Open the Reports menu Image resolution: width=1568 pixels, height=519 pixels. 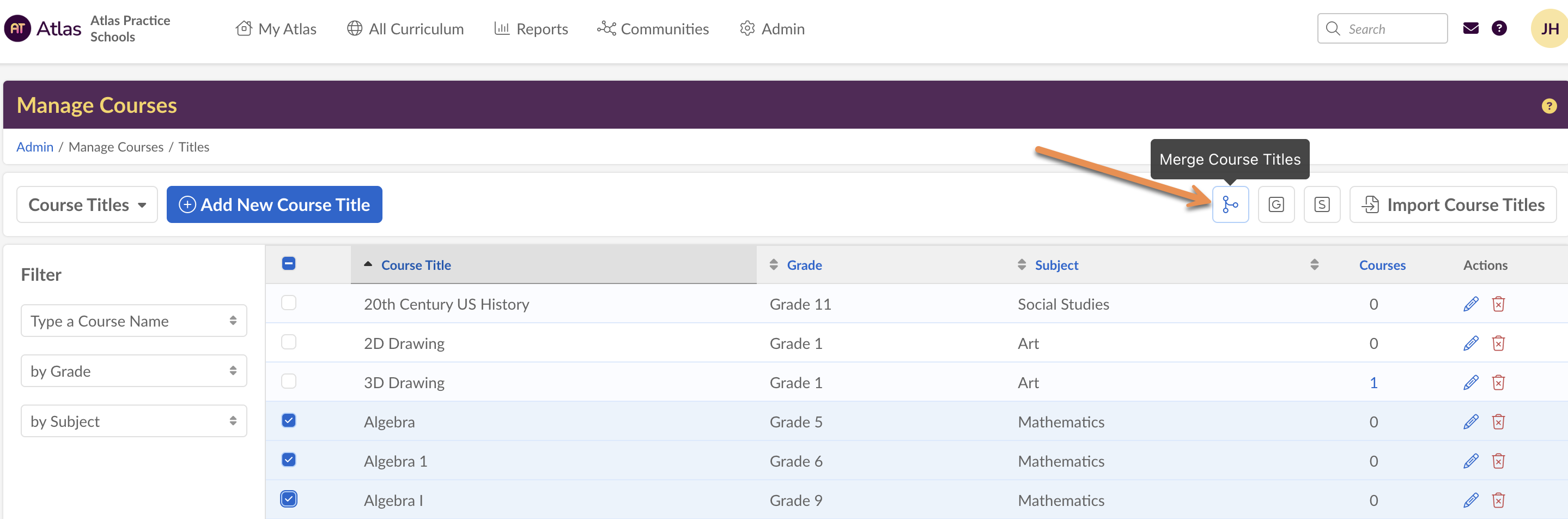point(531,29)
